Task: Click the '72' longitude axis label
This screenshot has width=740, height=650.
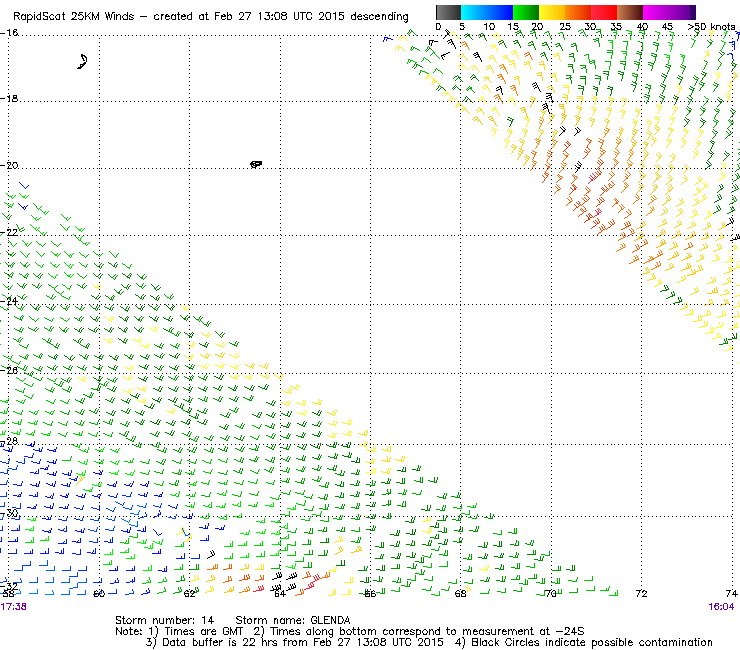Action: pos(641,593)
